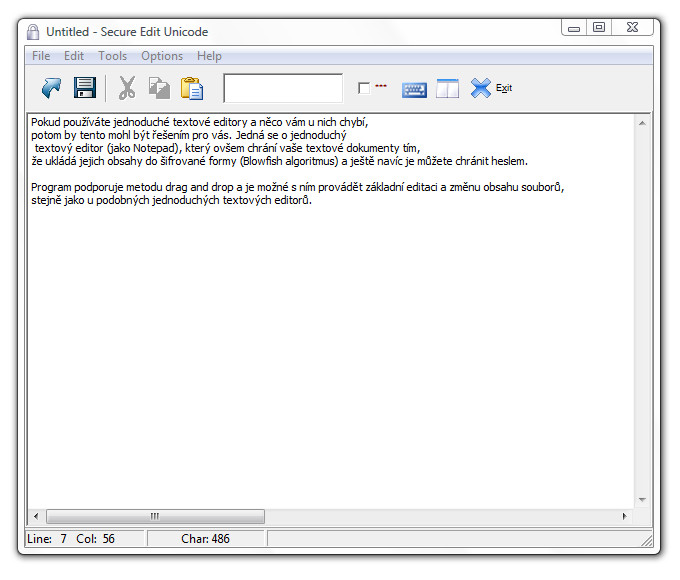Open the File menu
Image resolution: width=680 pixels, height=580 pixels.
click(41, 56)
